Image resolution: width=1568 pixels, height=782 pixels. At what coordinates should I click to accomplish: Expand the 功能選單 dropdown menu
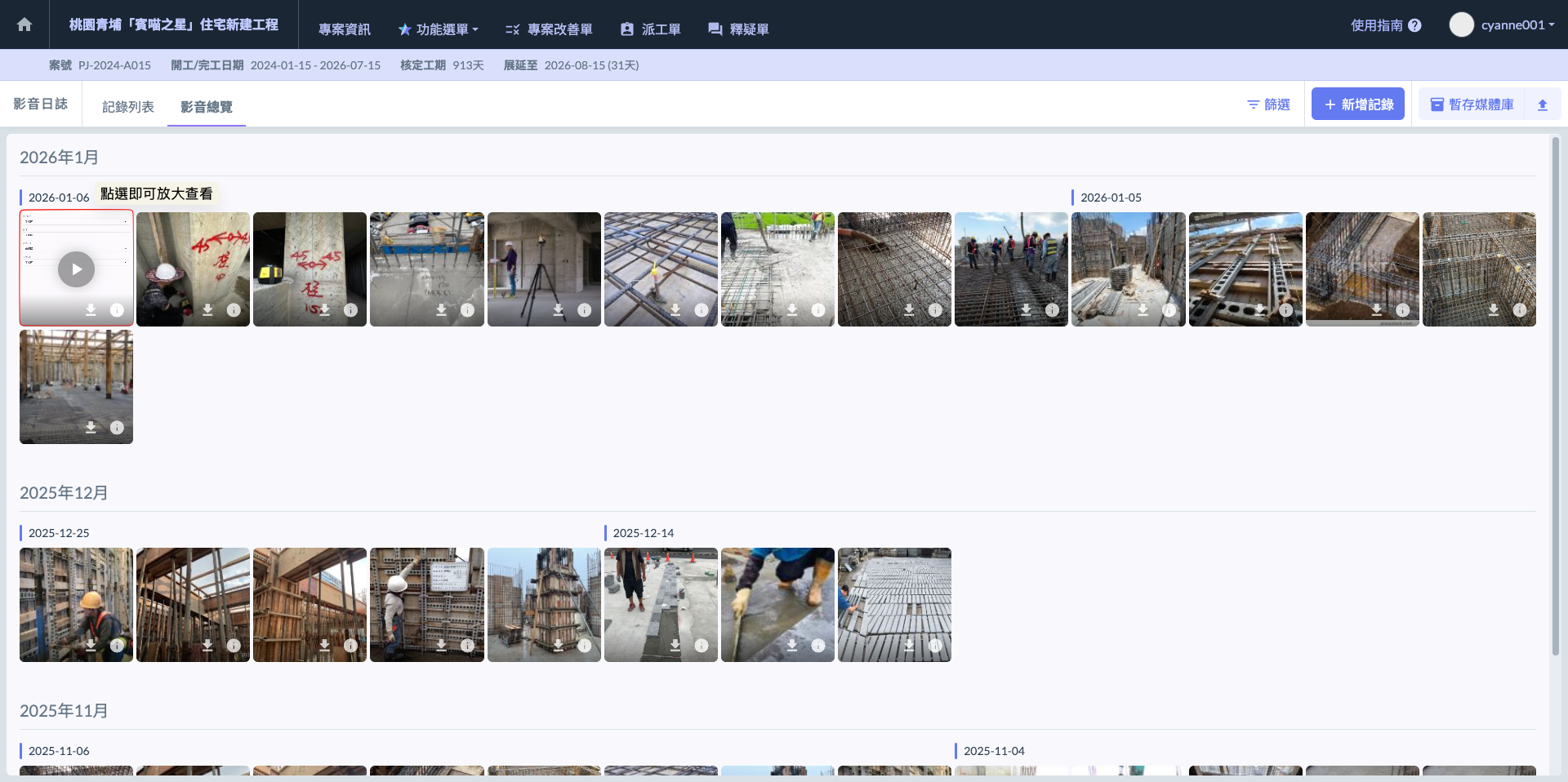click(x=439, y=29)
